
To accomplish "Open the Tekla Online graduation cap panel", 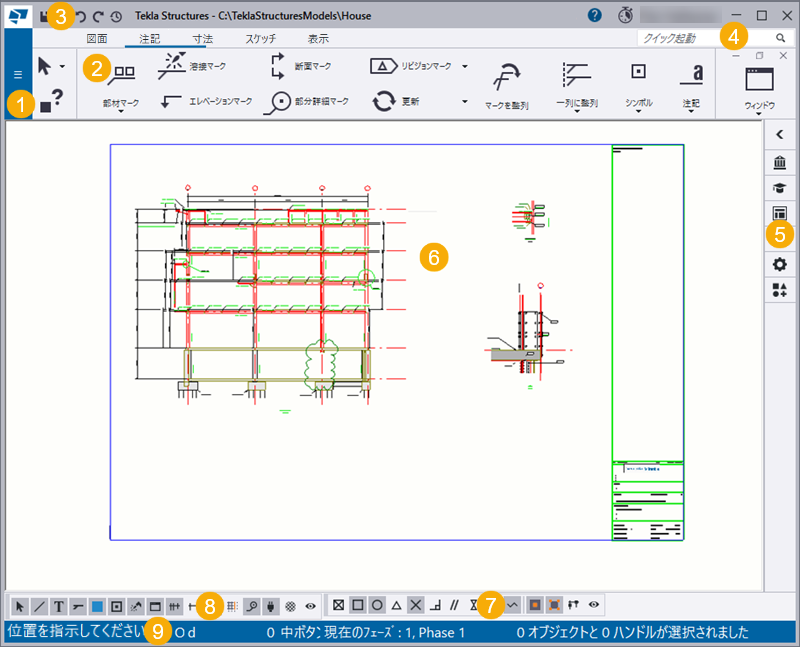I will (779, 188).
